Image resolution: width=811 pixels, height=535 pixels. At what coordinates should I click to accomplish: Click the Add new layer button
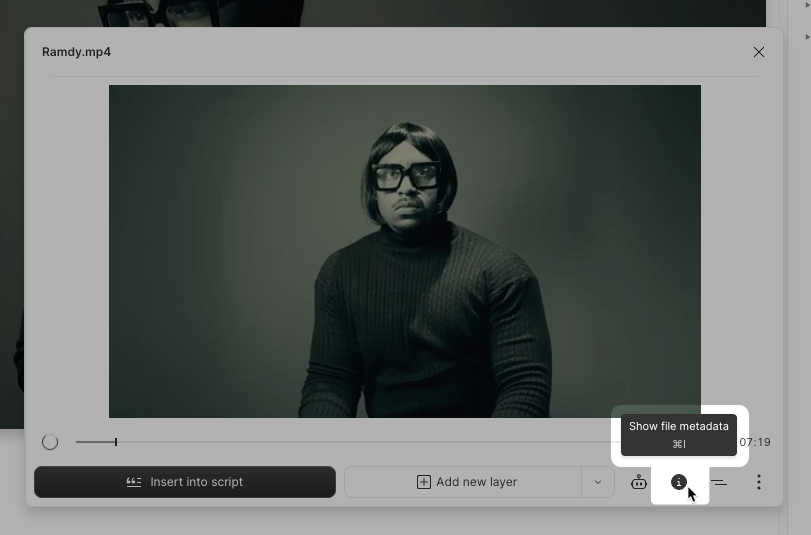coord(464,482)
